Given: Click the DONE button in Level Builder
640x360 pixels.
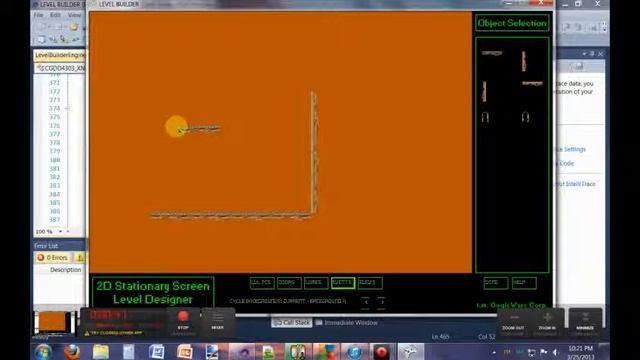Looking at the screenshot, I should (x=496, y=283).
